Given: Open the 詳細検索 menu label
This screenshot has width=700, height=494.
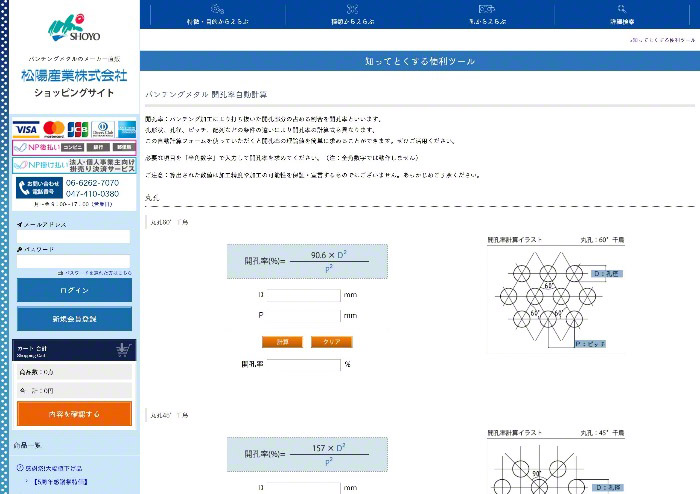Looking at the screenshot, I should pyautogui.click(x=622, y=21).
